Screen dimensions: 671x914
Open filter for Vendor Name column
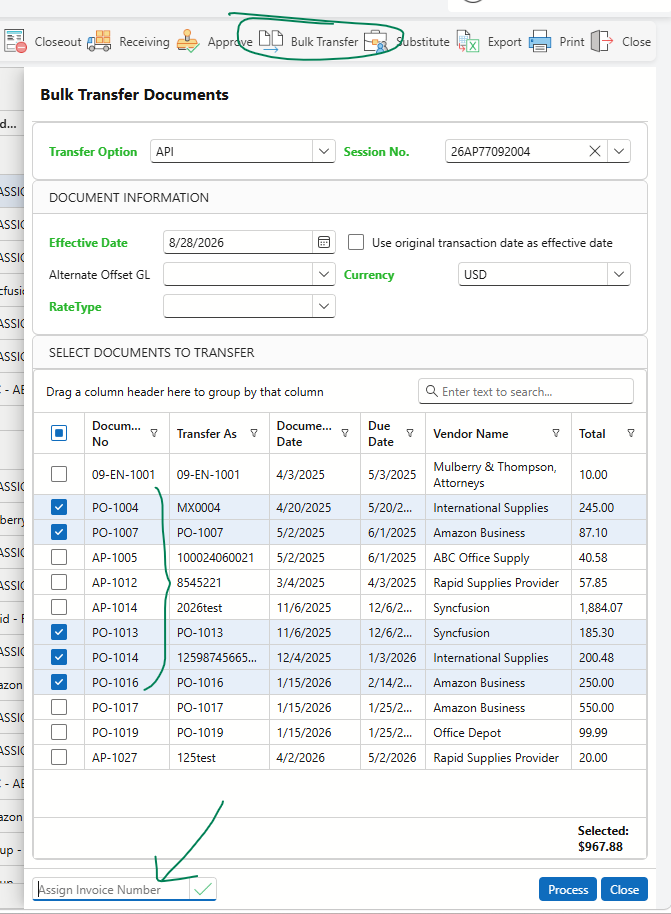point(556,433)
